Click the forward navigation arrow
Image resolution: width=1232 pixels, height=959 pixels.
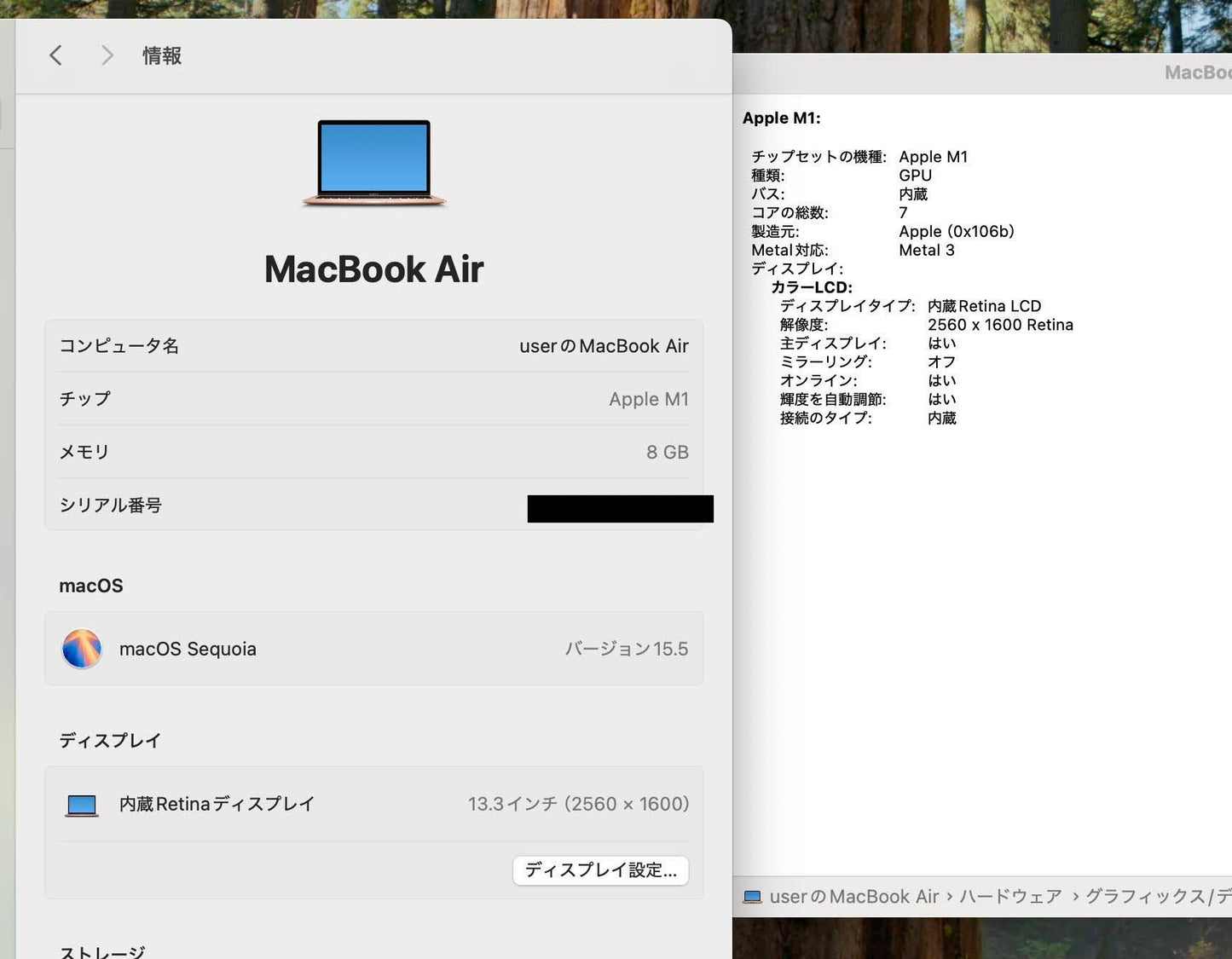point(107,55)
